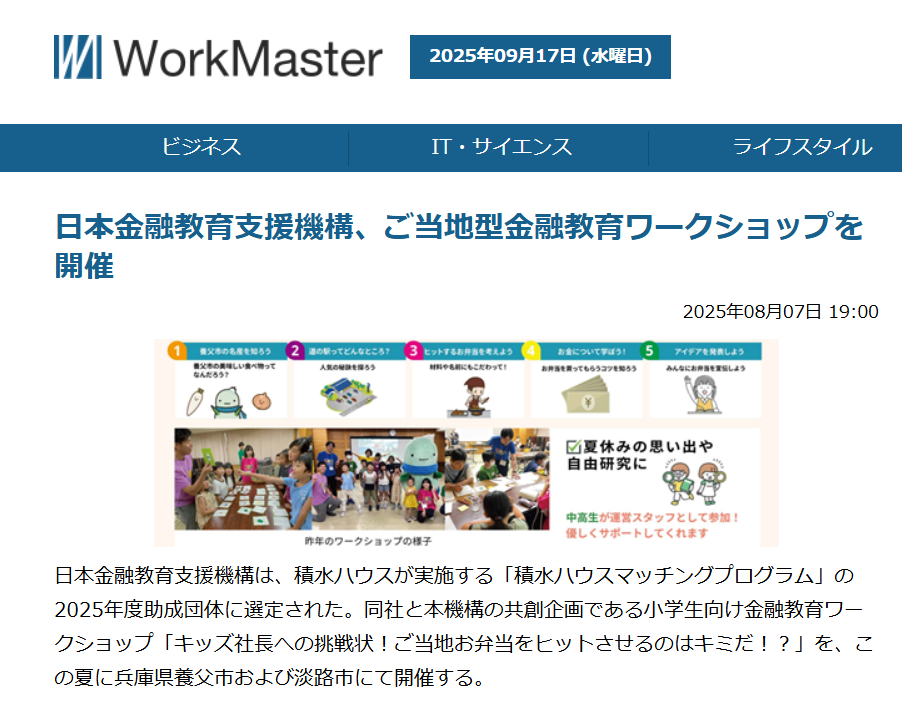
Task: Go to the ライフスタイル section
Action: pyautogui.click(x=802, y=147)
